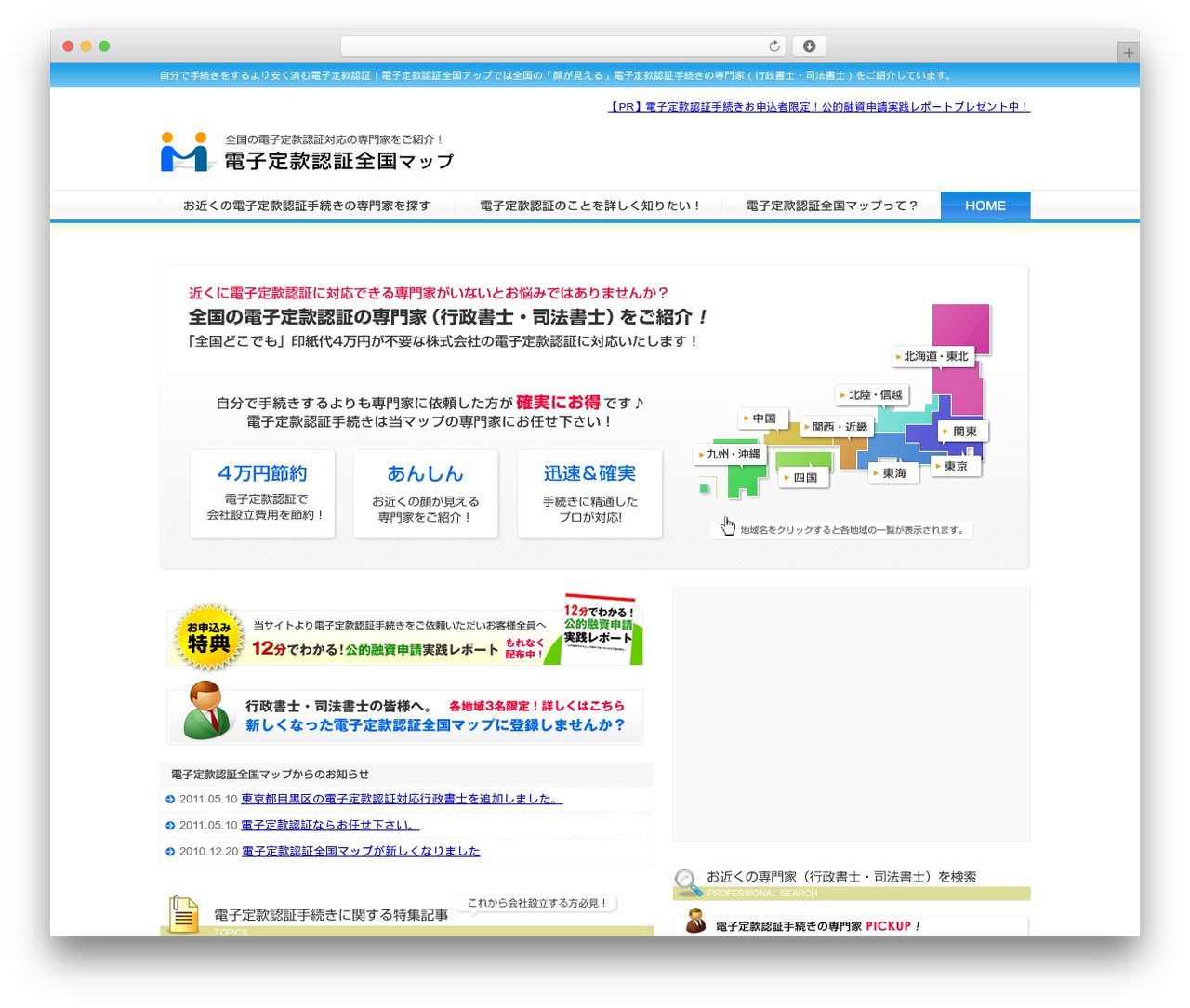Select 関西・近畿 region on map

(x=837, y=427)
